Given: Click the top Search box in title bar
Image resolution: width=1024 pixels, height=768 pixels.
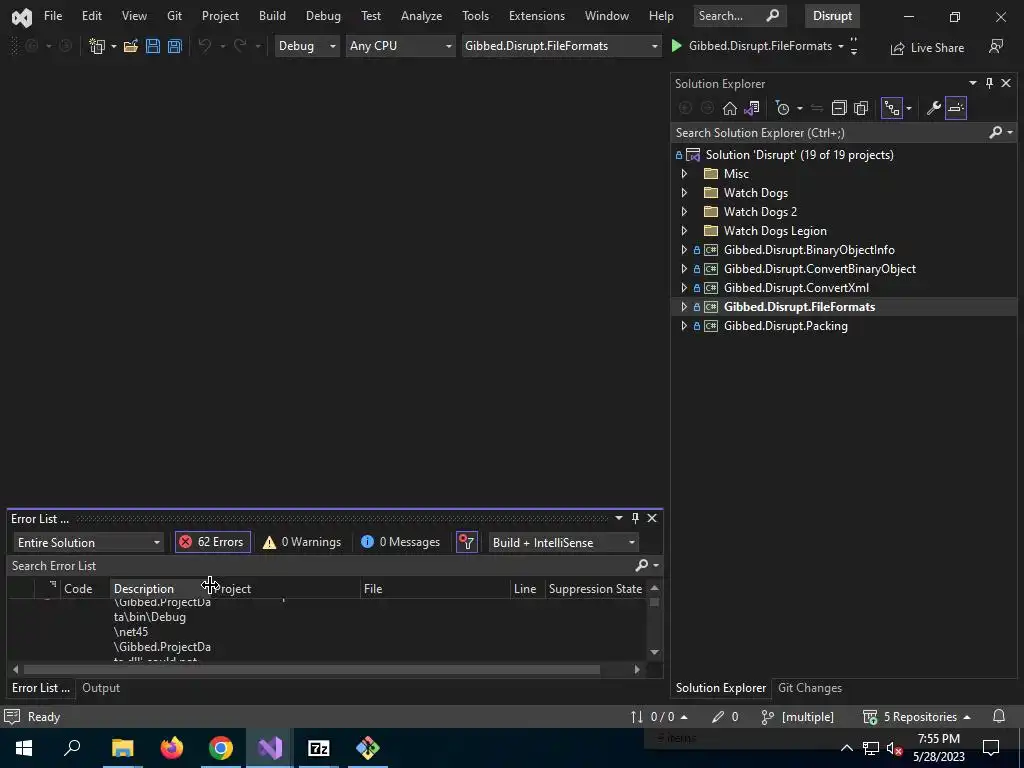Looking at the screenshot, I should [739, 16].
